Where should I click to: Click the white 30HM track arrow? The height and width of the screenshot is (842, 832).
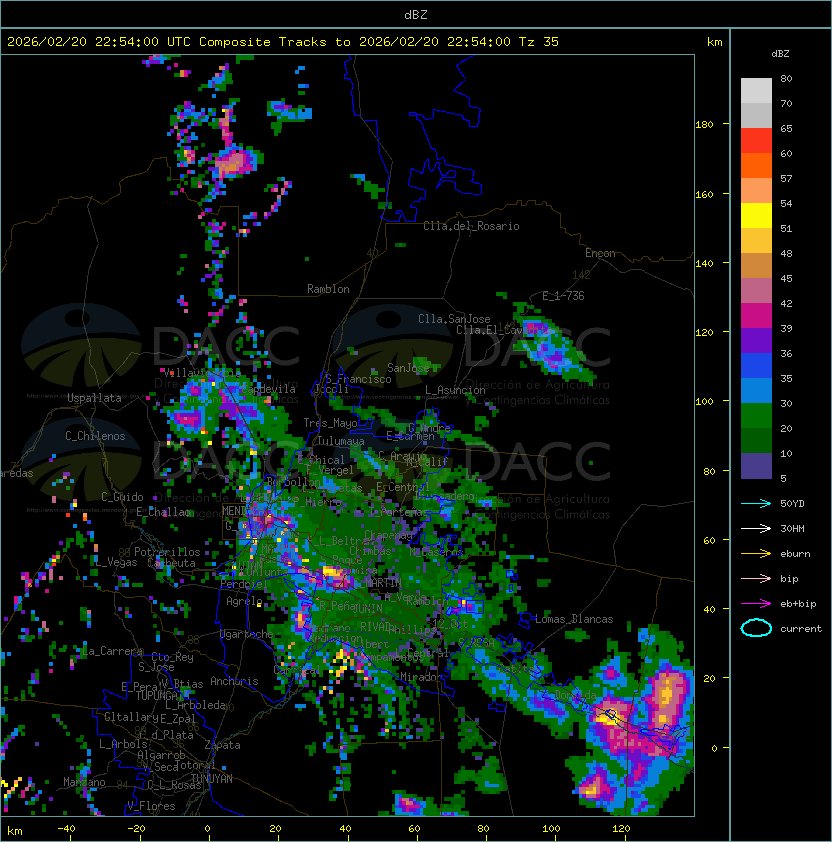pyautogui.click(x=756, y=528)
